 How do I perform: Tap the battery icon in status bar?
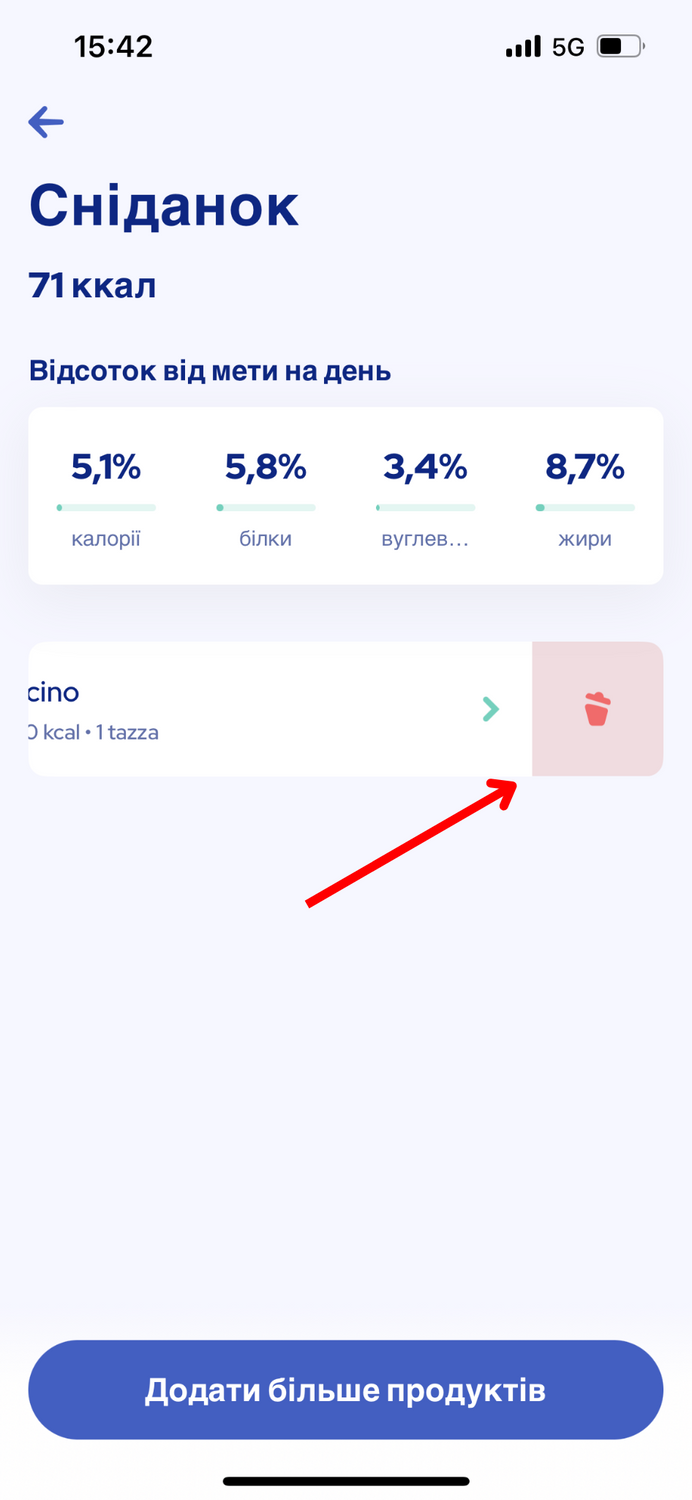pos(621,46)
